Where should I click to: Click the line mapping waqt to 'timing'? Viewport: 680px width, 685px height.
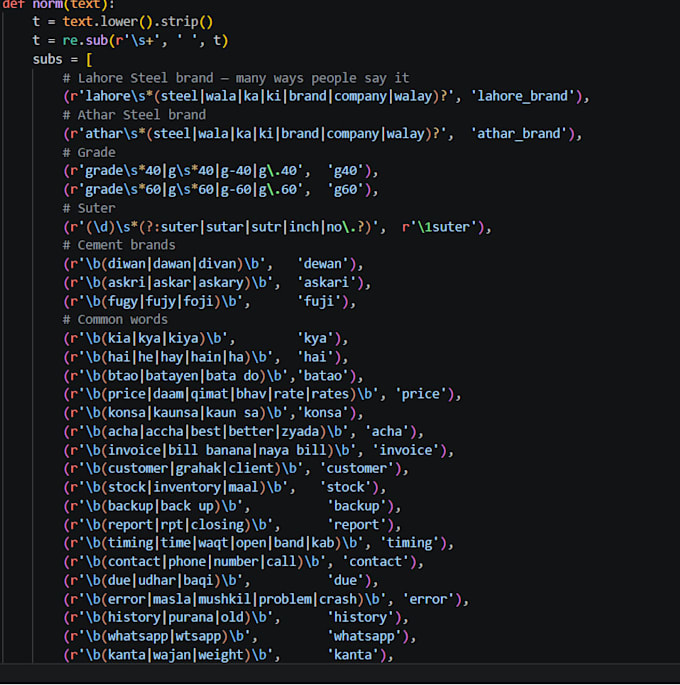[259, 543]
